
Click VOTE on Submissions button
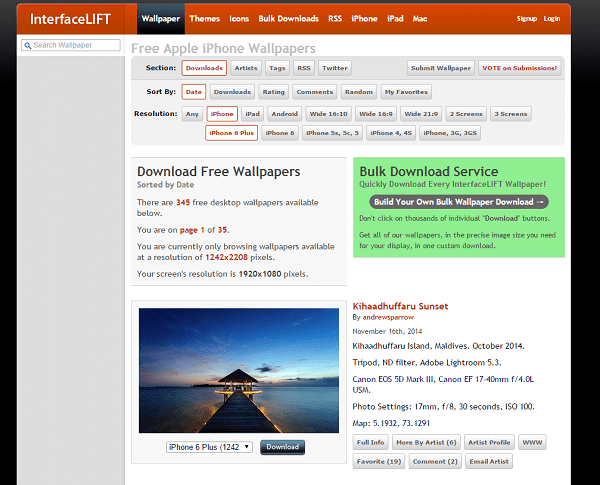coord(519,68)
